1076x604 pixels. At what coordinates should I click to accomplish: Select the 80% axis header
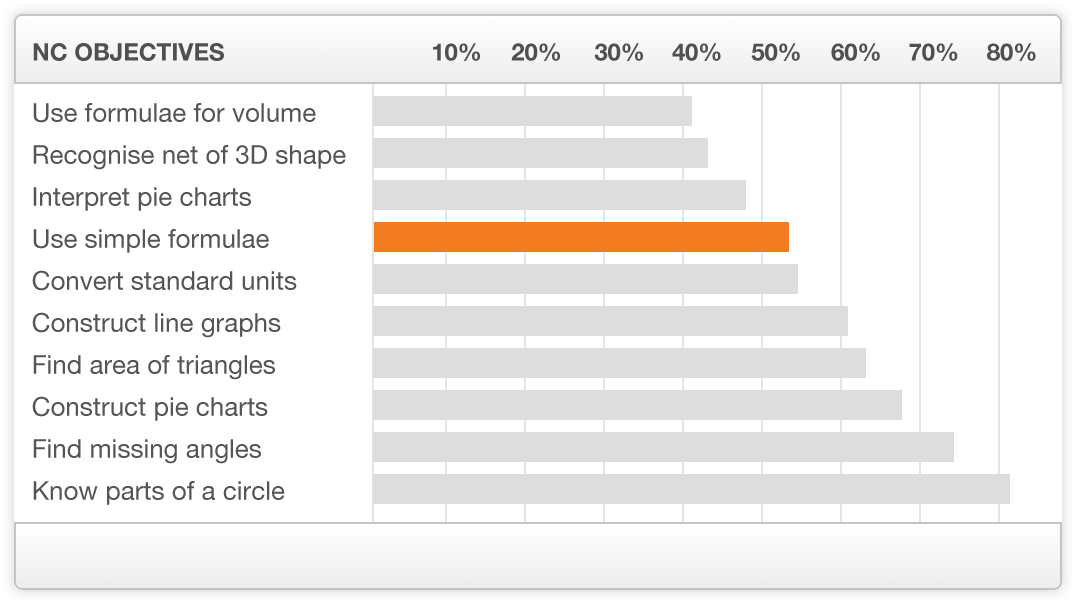[1011, 53]
